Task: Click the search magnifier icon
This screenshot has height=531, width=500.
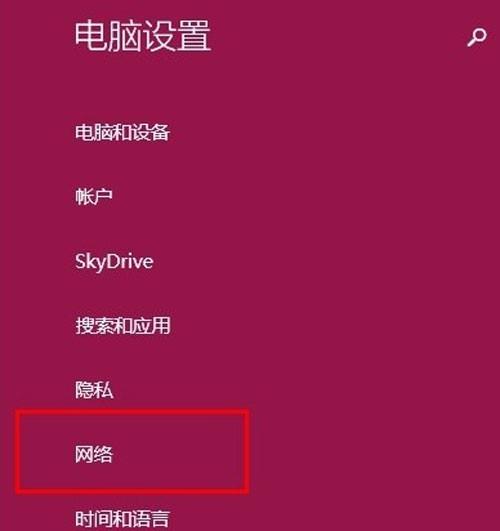Action: pos(477,37)
